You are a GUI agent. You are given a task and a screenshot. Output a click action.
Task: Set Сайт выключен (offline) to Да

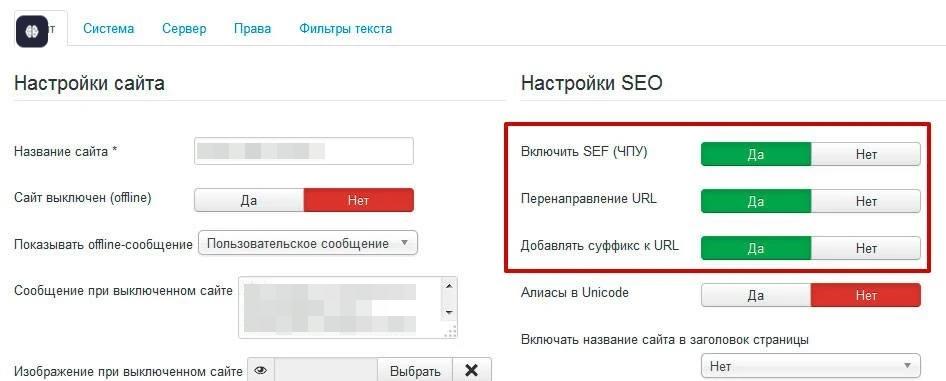pos(249,200)
